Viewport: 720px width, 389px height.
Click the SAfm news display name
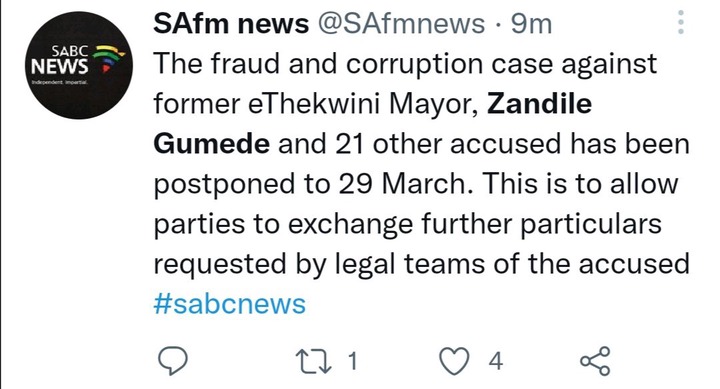(231, 23)
